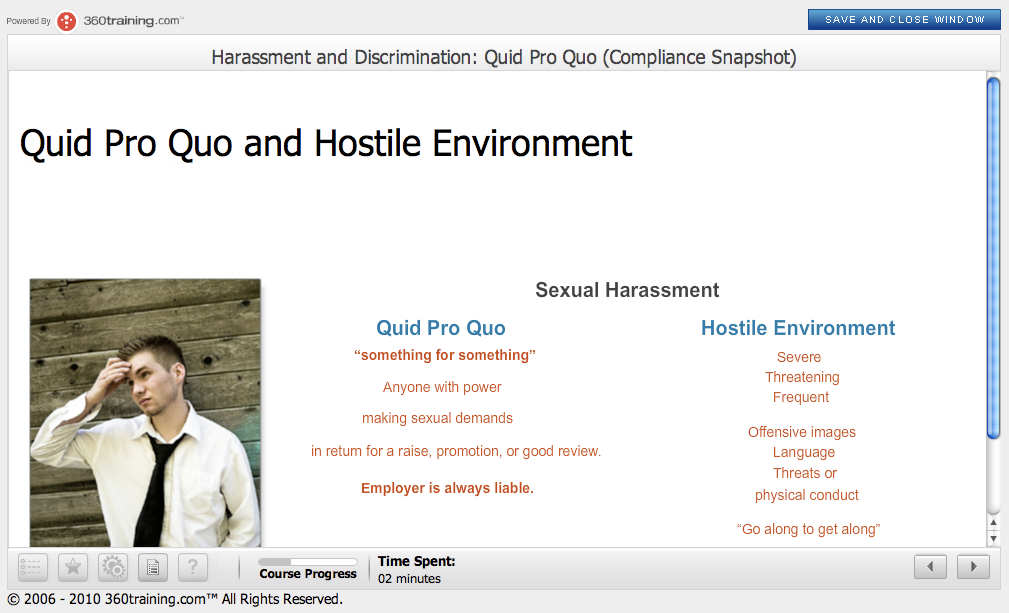Click the scrollbar up arrow
Screen dimensions: 1009x613
(x=993, y=523)
